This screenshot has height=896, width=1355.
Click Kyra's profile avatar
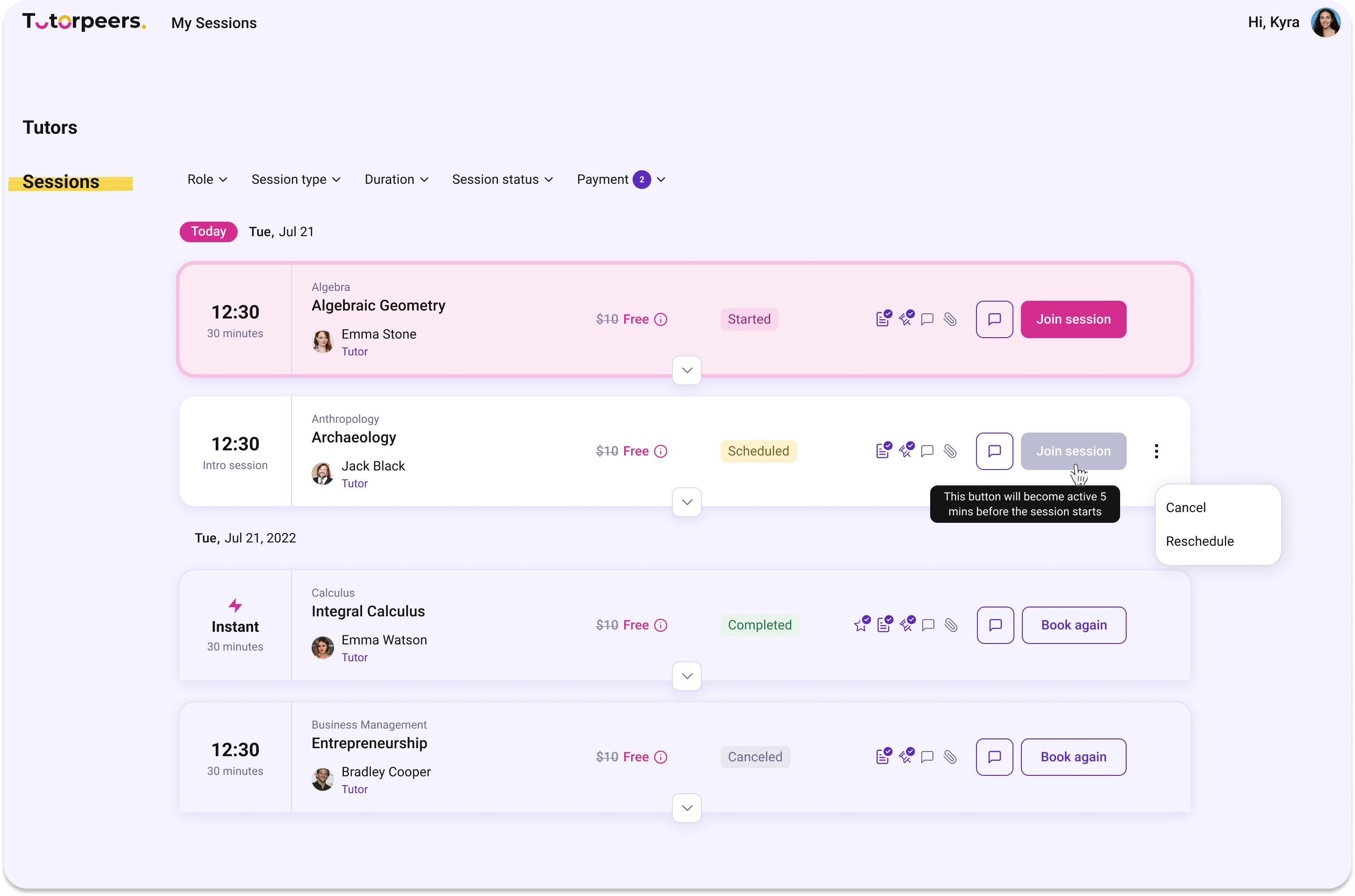[1326, 23]
